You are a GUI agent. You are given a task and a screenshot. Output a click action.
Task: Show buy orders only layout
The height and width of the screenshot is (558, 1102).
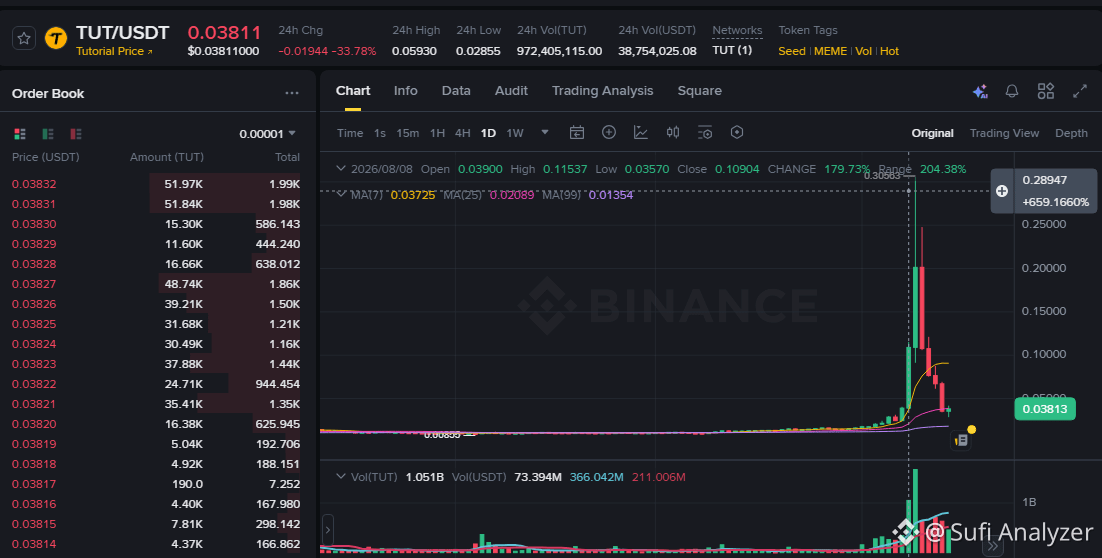(48, 134)
